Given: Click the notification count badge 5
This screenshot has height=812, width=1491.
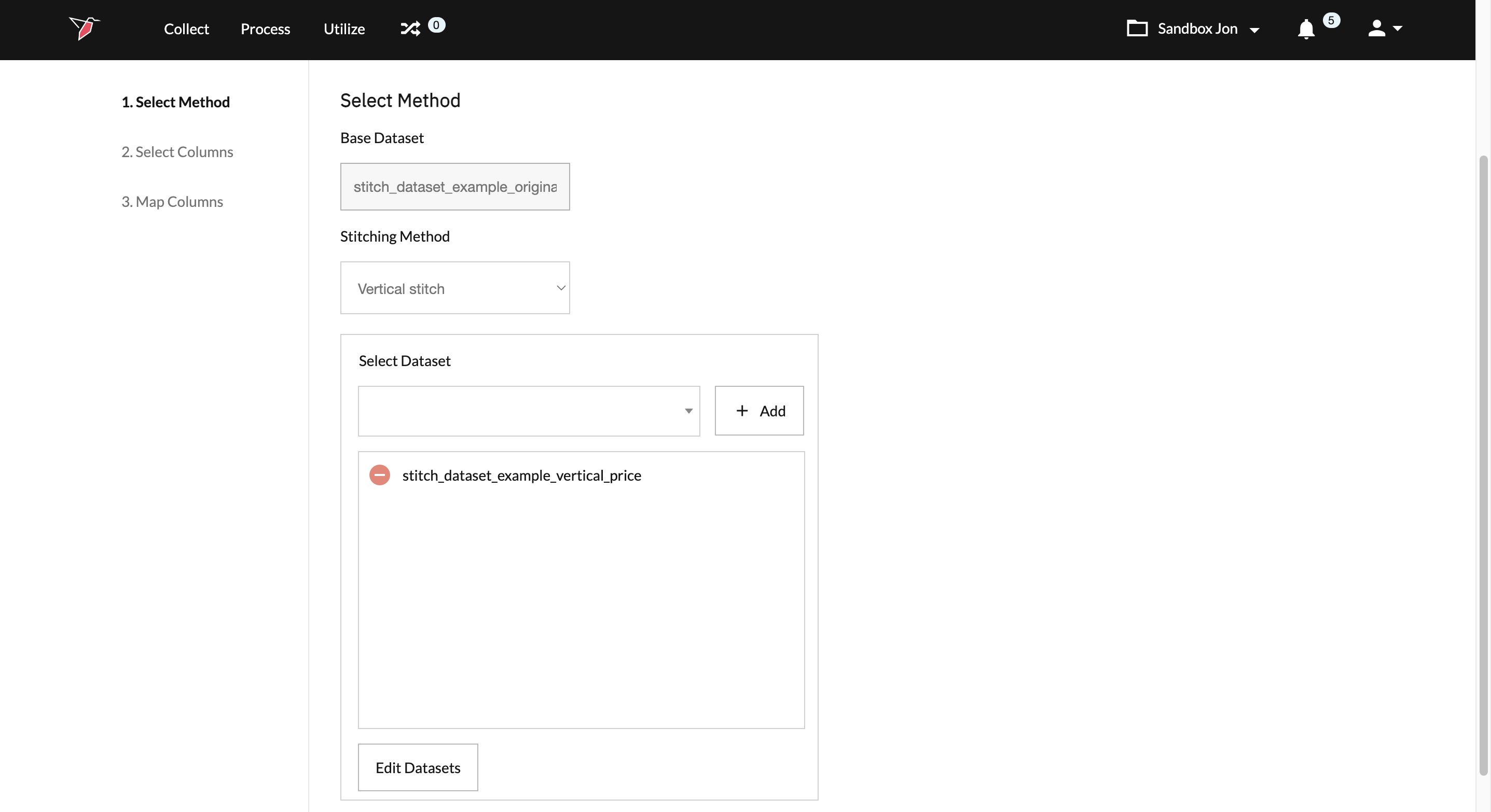Looking at the screenshot, I should [1331, 20].
